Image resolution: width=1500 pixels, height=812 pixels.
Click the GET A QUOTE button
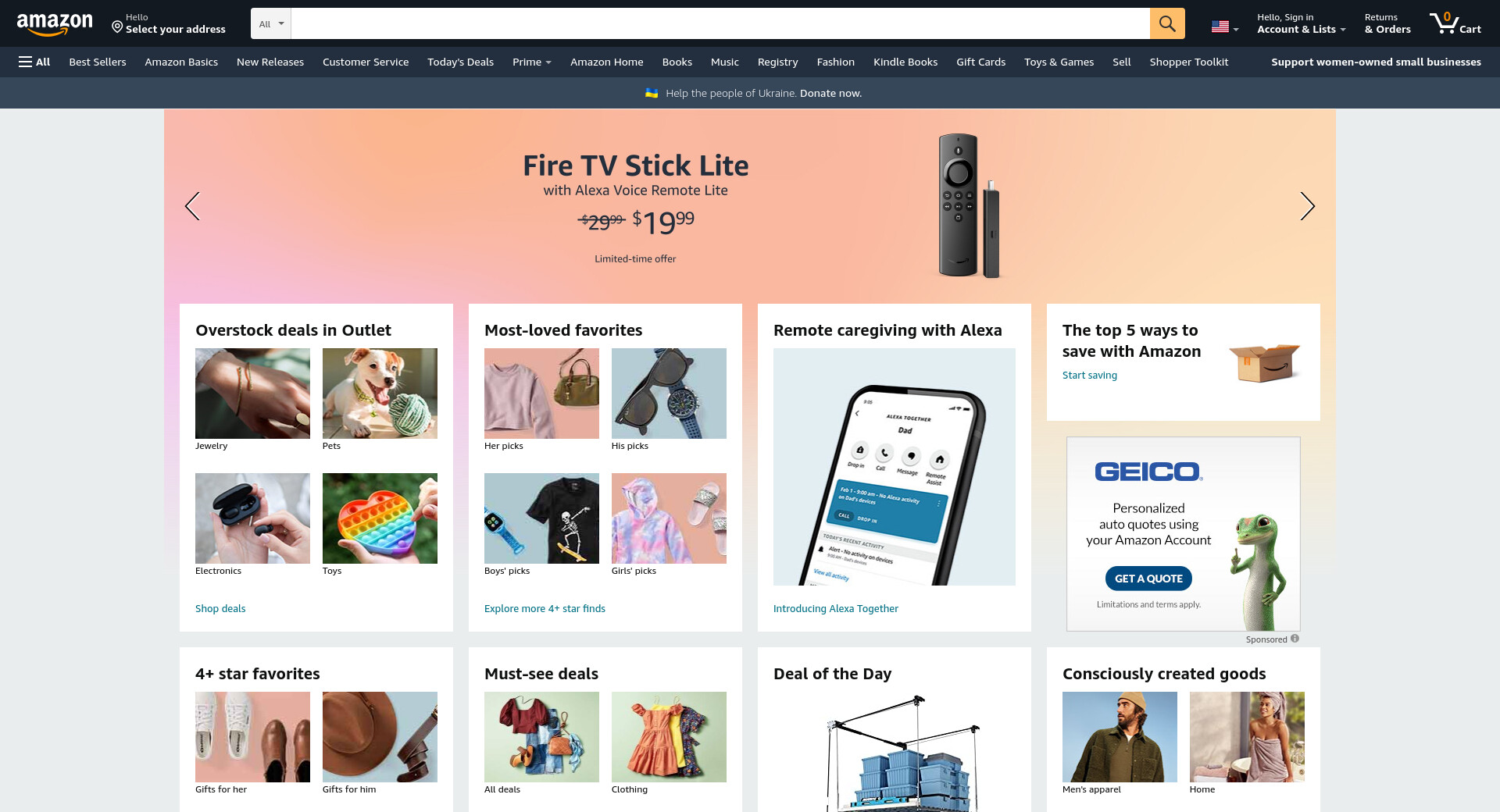1148,579
